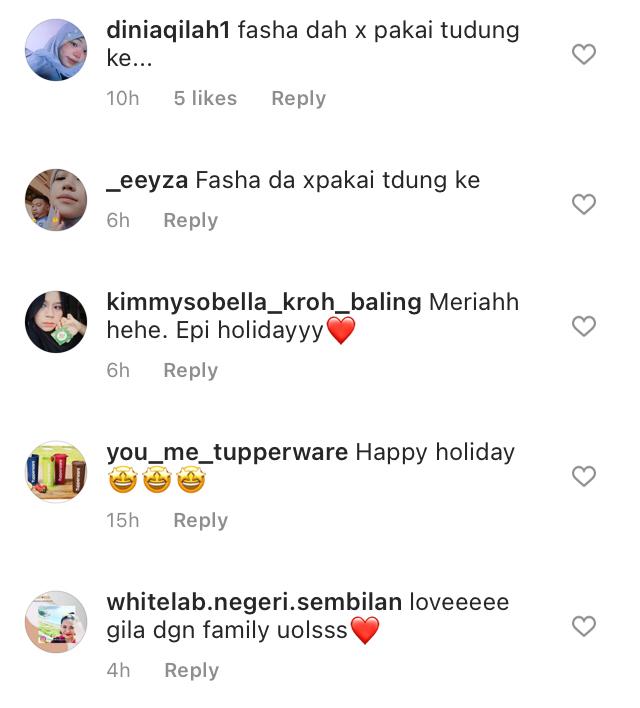
Task: Like kimmysobella_kroh_baling's comment heart icon
Action: point(584,326)
